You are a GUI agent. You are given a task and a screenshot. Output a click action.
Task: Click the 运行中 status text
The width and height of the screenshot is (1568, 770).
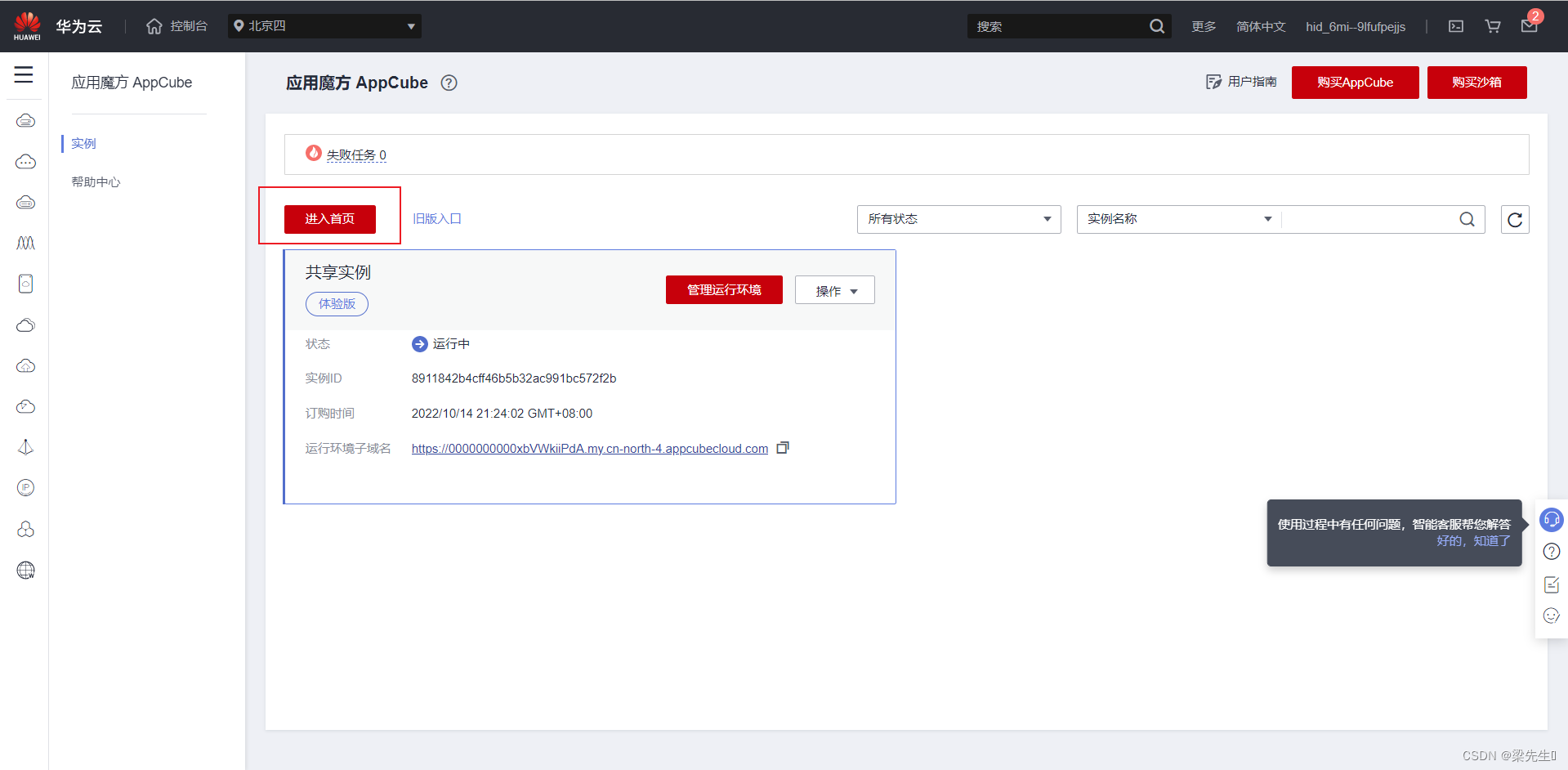[x=451, y=343]
